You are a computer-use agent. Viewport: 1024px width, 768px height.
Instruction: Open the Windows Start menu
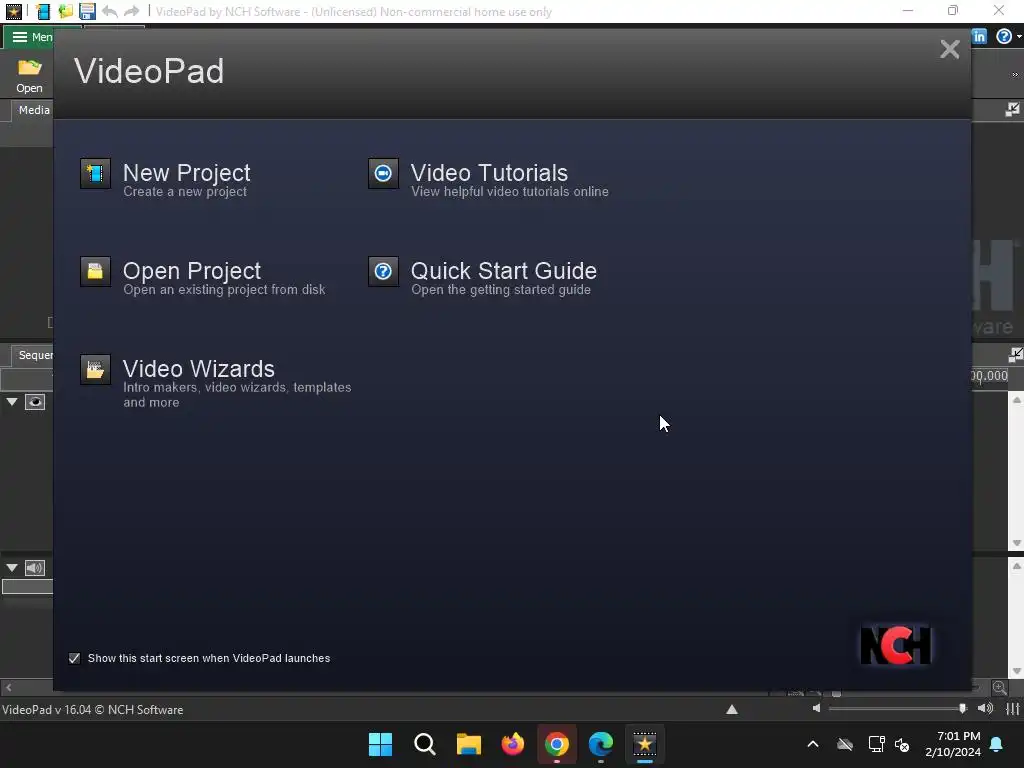click(x=380, y=744)
